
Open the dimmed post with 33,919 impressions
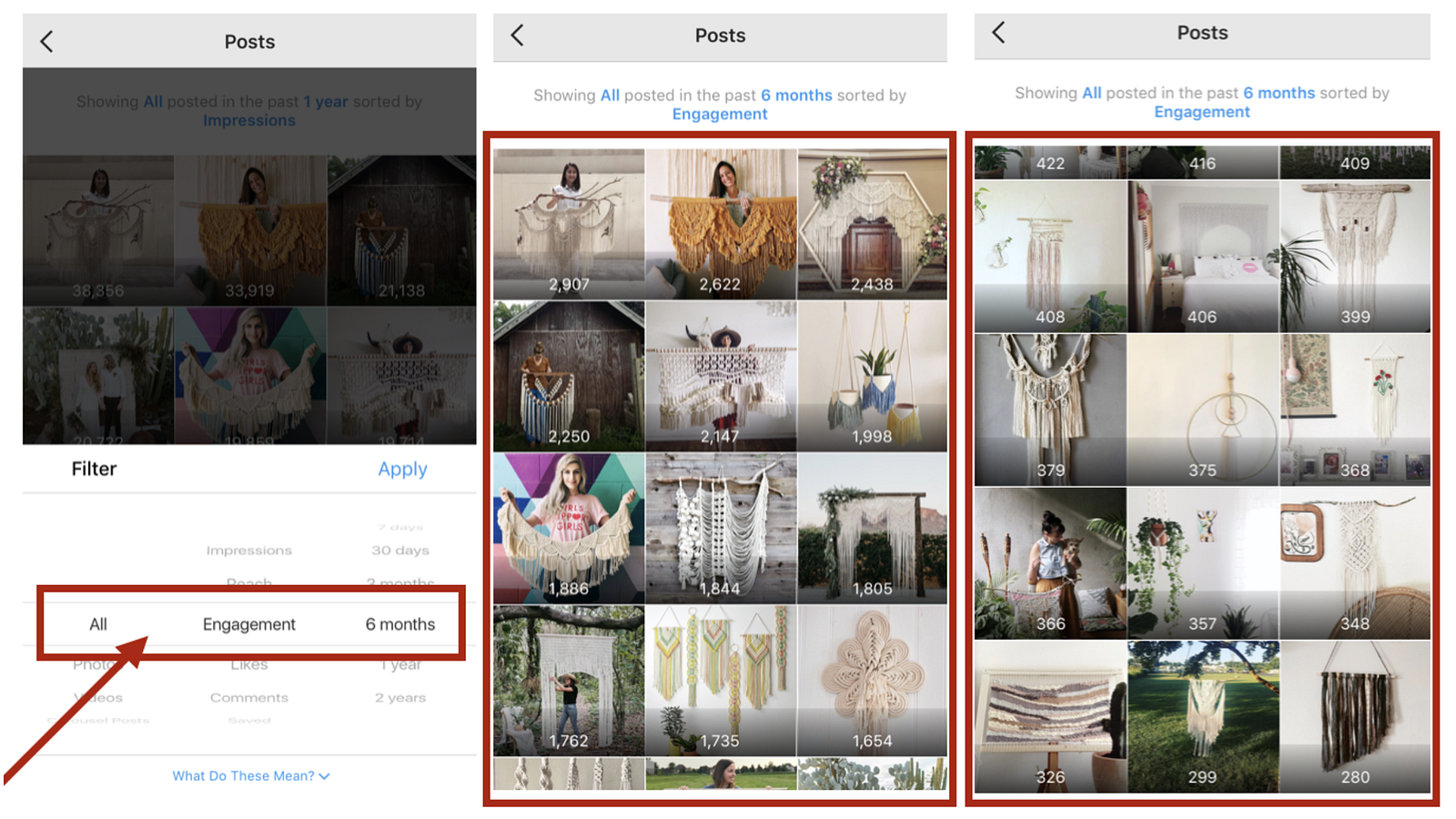250,230
